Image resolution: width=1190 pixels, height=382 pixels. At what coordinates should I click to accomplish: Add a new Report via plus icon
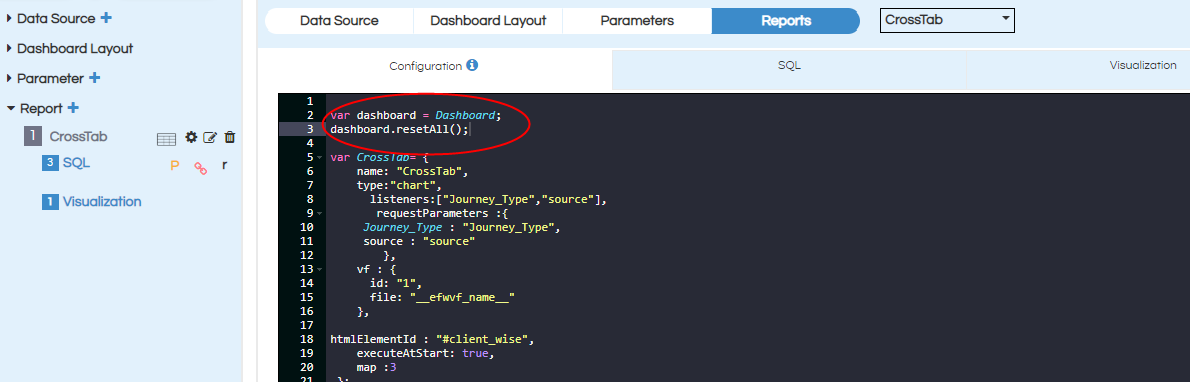[x=74, y=108]
